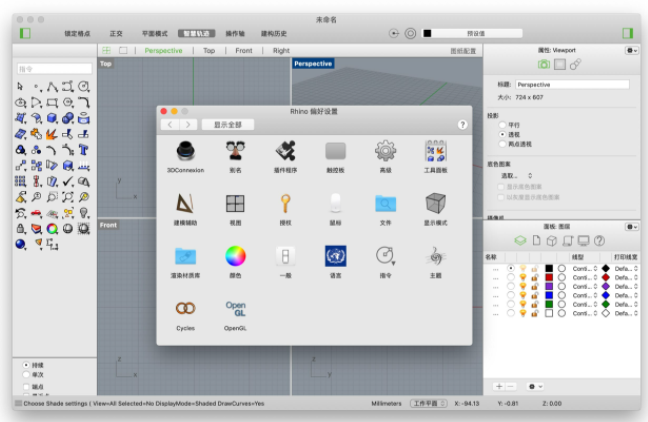The width and height of the screenshot is (648, 422).
Task: Select the 平行 (Parallel) projection radio button
Action: tap(503, 125)
